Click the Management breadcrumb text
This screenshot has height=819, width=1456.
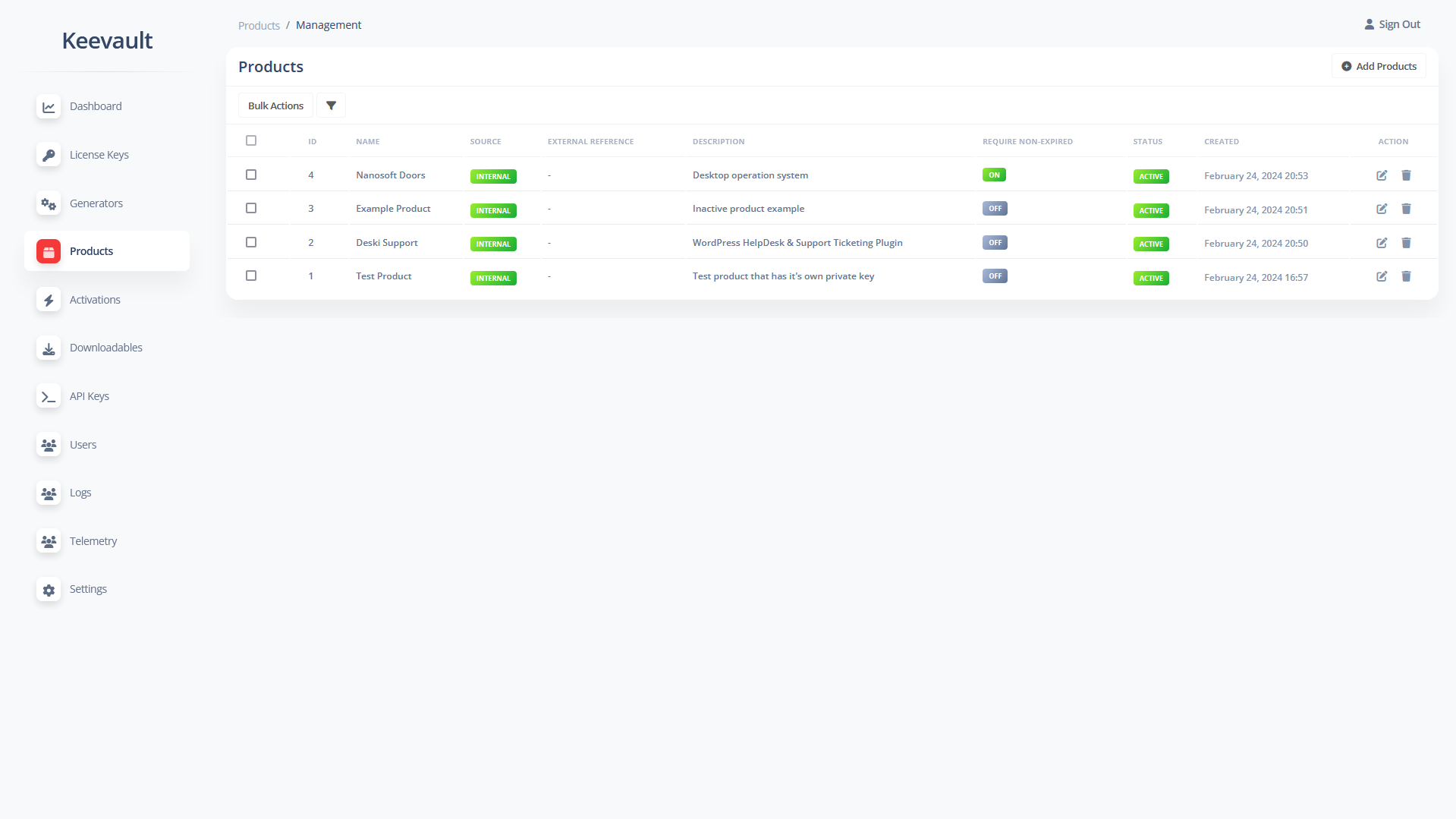(329, 25)
